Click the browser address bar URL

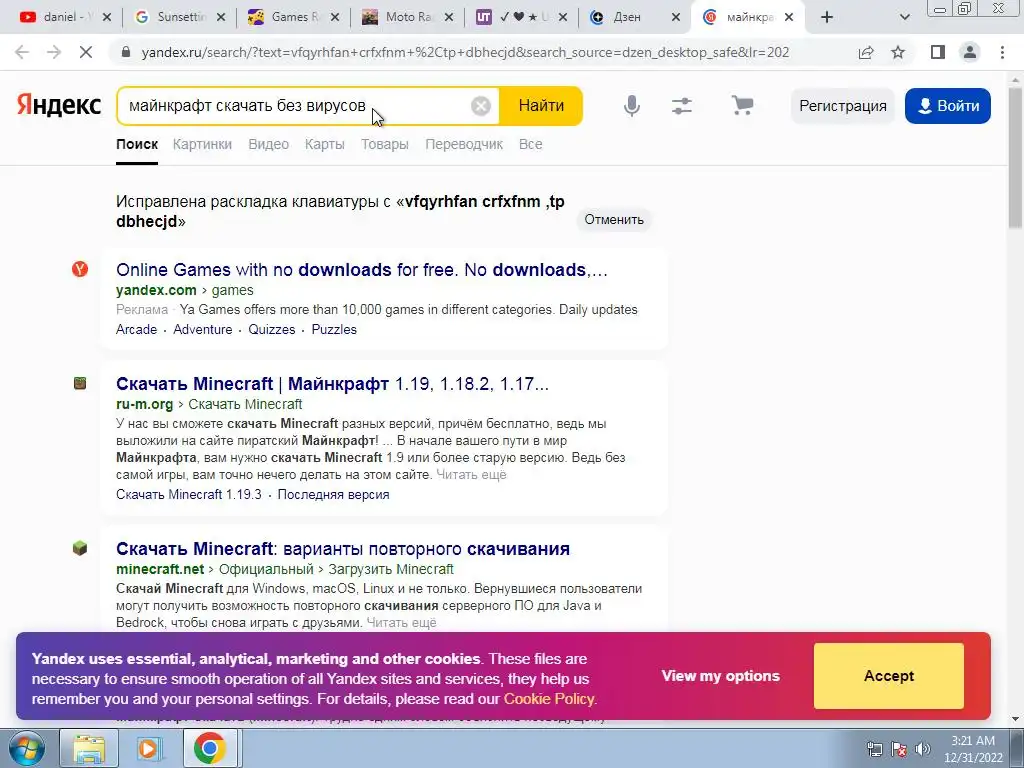(465, 52)
